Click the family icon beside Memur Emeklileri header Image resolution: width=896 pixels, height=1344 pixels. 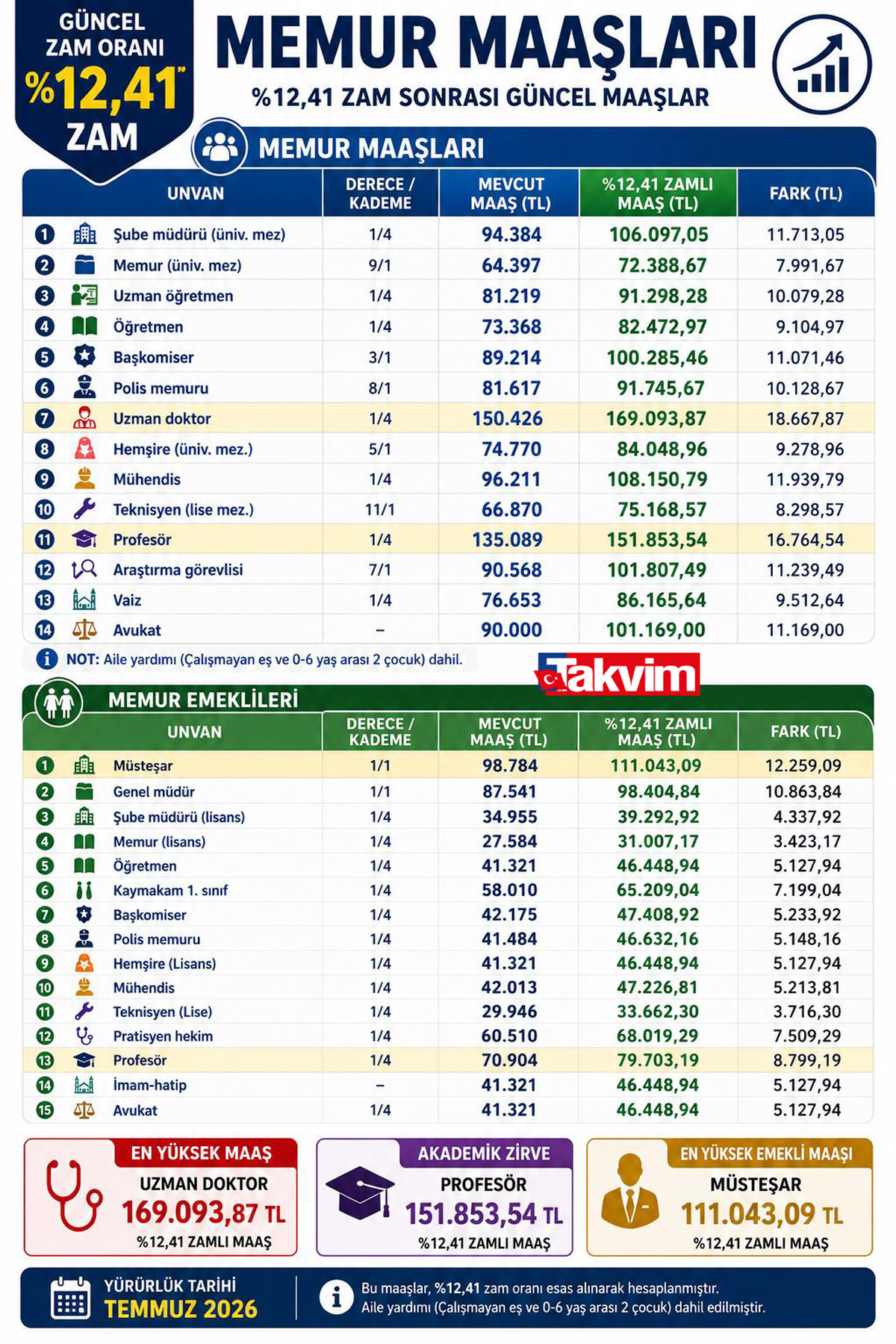[x=59, y=701]
